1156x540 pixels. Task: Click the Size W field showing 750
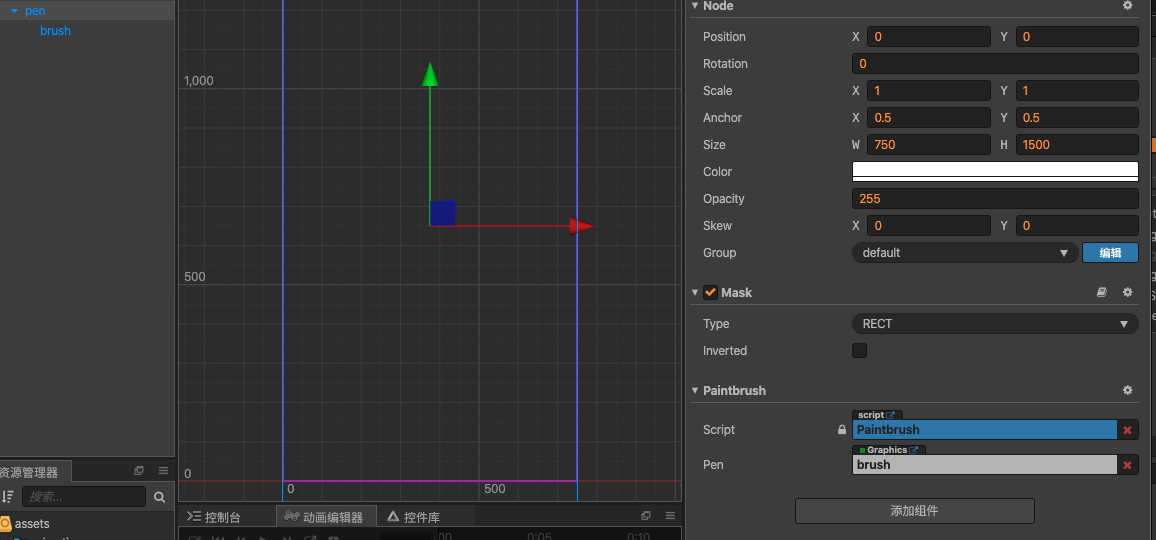click(929, 145)
